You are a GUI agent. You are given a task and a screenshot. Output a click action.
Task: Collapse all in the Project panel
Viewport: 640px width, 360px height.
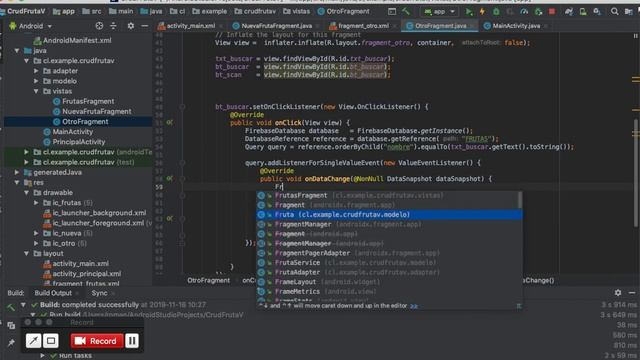tap(113, 26)
